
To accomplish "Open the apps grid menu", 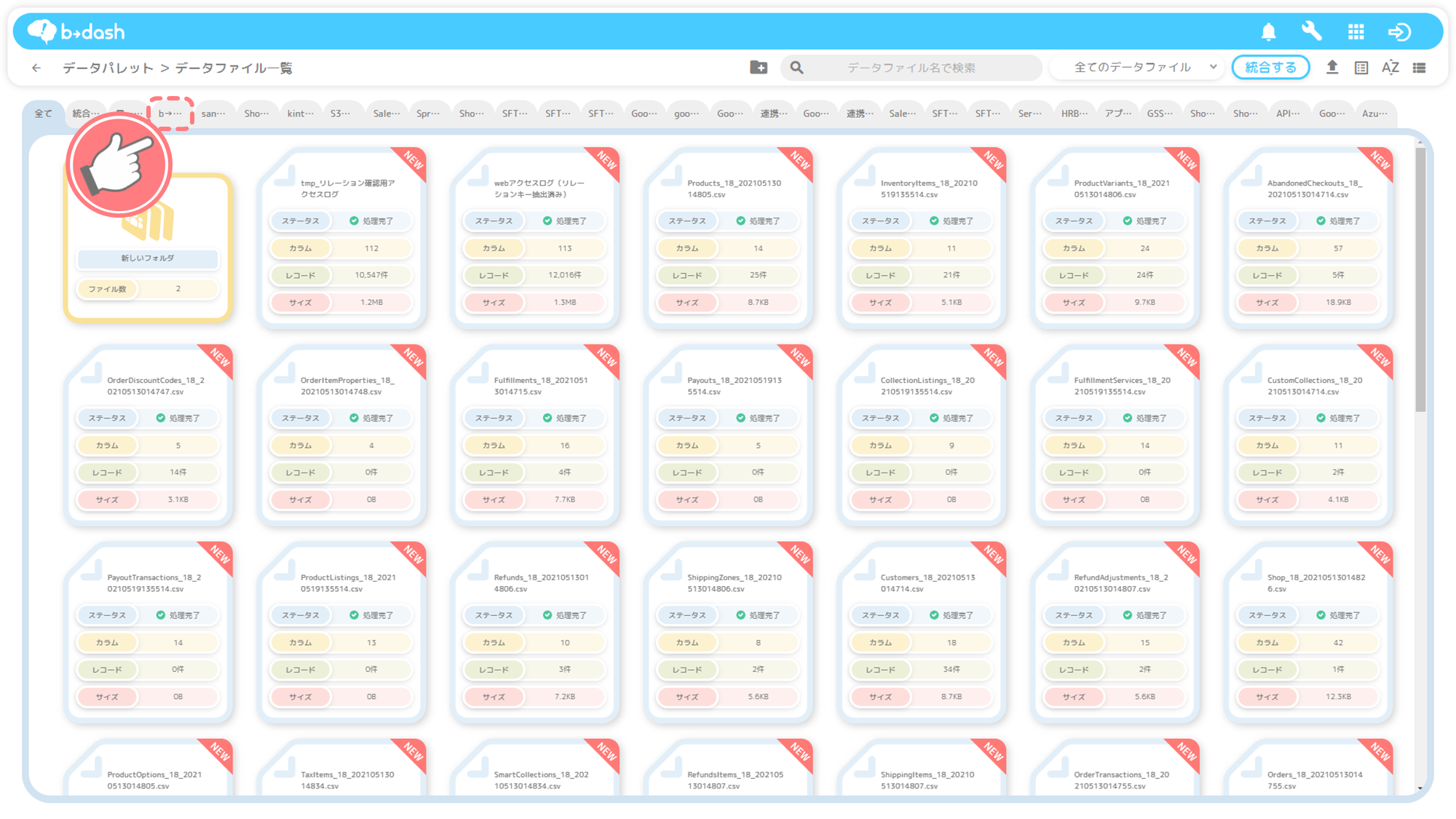I will (1356, 31).
